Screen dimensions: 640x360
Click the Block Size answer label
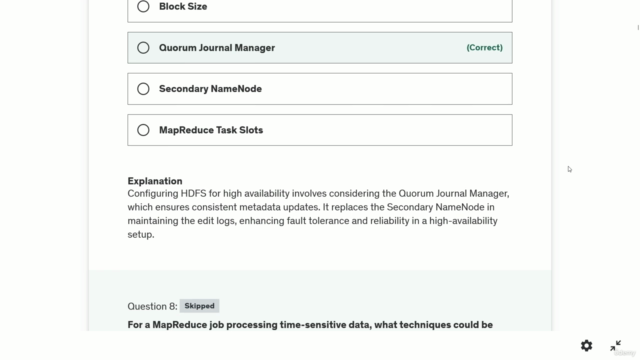coord(183,7)
